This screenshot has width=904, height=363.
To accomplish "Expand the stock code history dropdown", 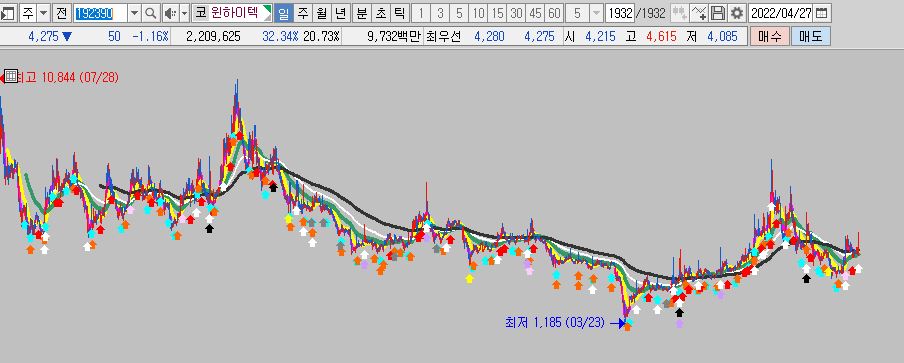I will 134,13.
